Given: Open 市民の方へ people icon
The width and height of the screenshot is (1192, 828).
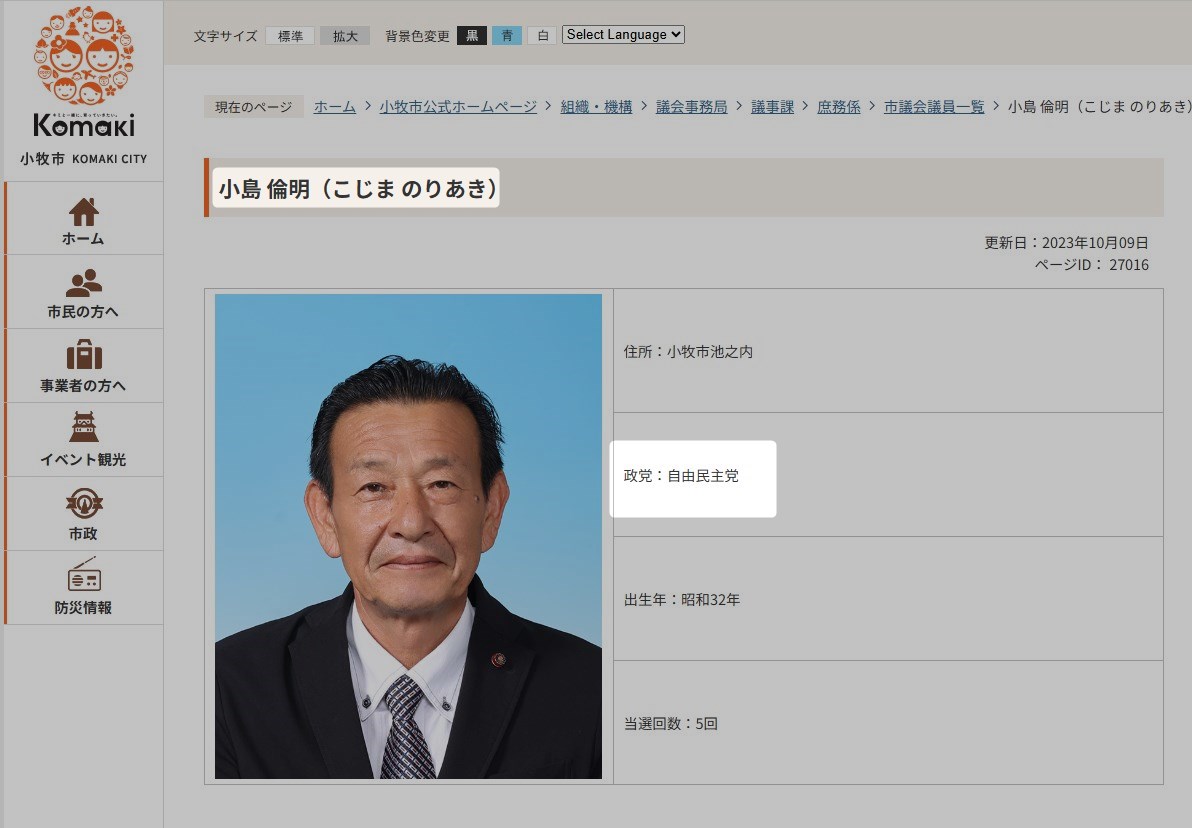Looking at the screenshot, I should [84, 283].
